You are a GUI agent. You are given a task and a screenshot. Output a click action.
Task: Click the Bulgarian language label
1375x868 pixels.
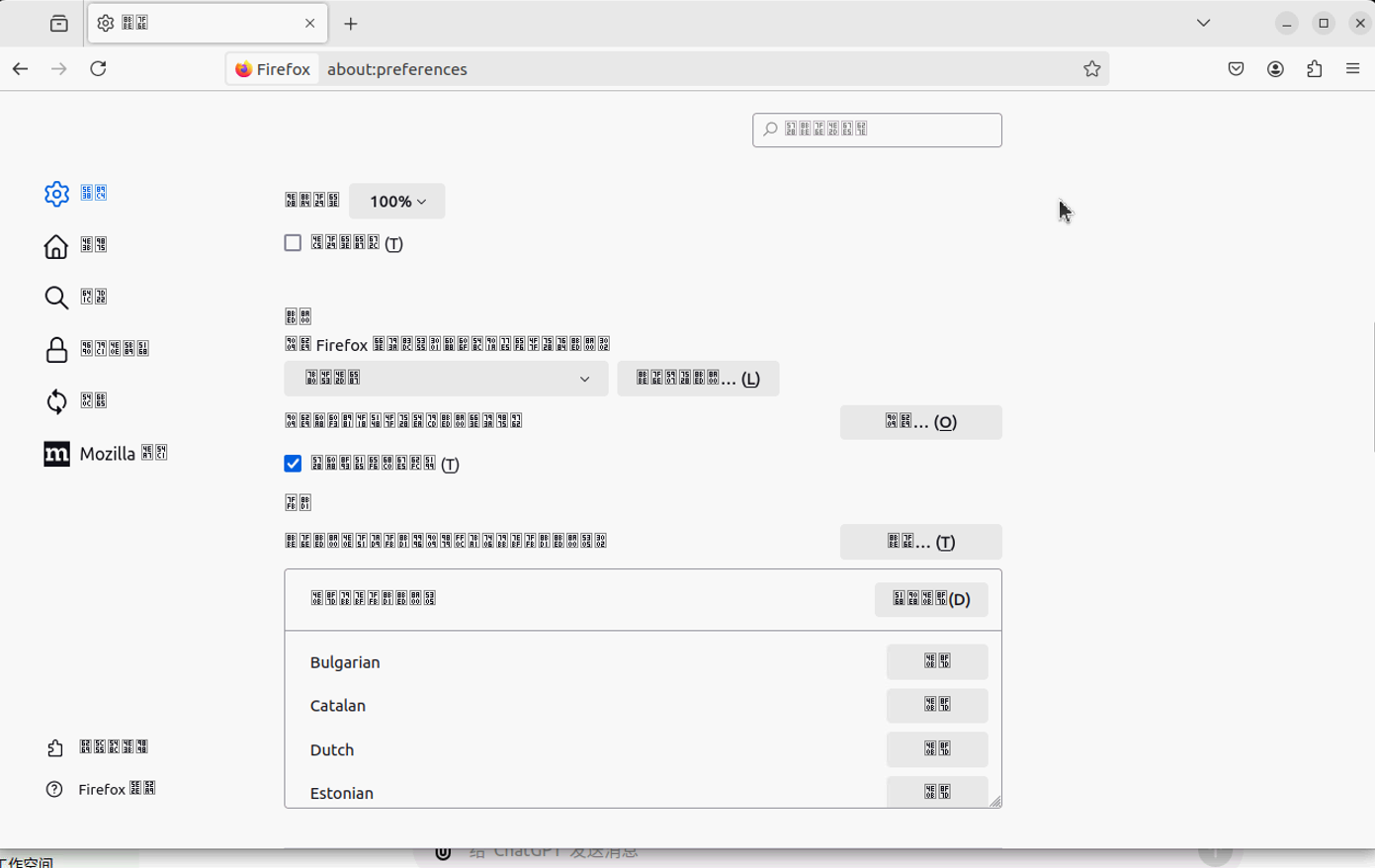click(345, 662)
